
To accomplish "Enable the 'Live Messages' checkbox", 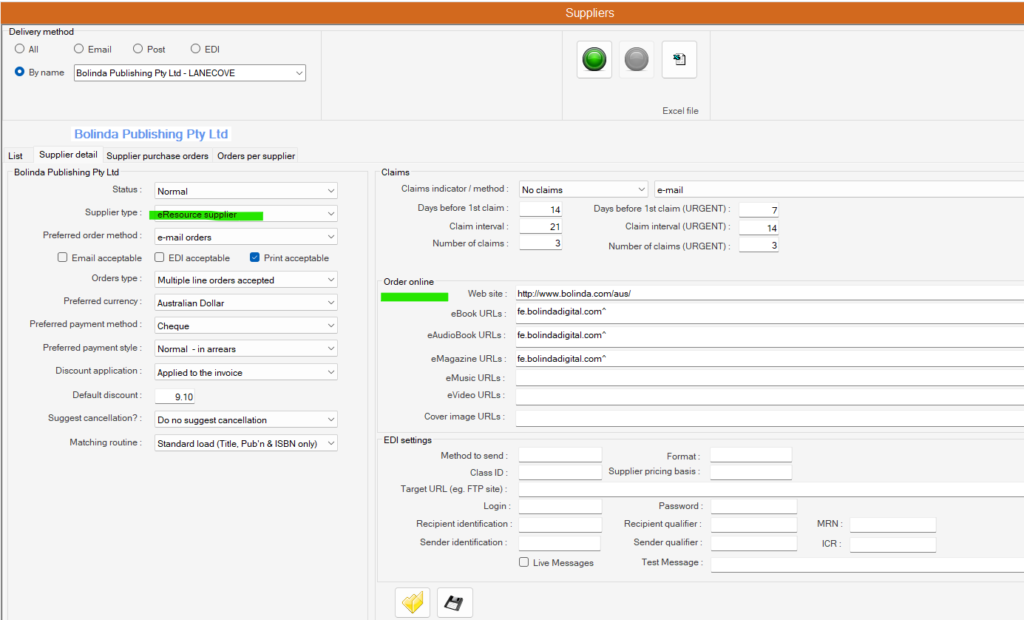I will coord(523,562).
